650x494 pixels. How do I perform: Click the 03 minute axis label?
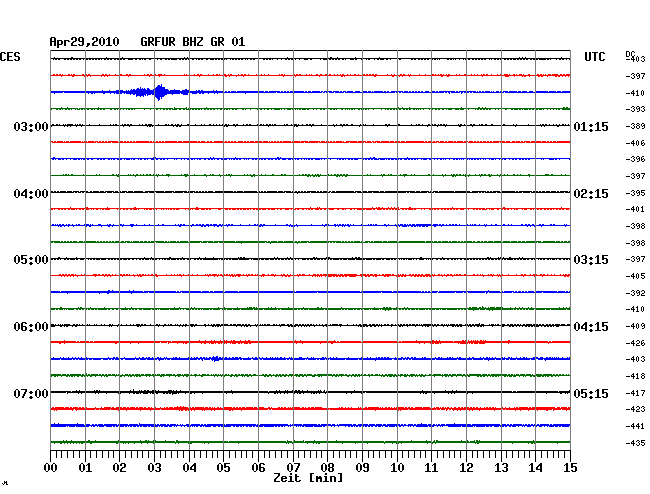point(154,468)
